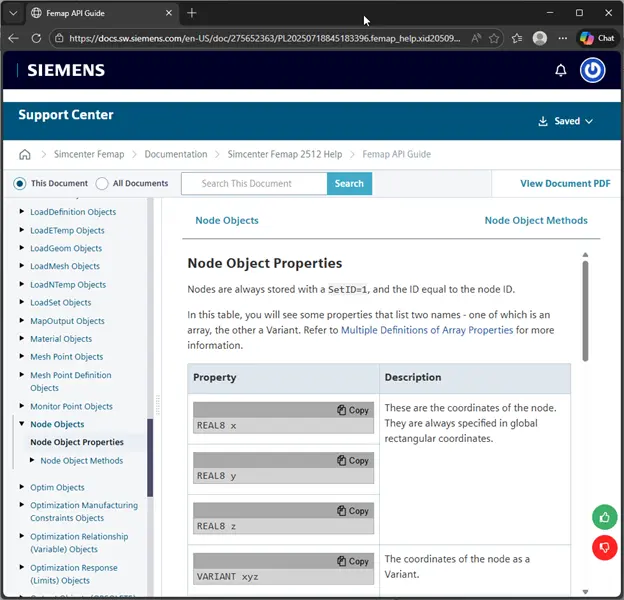Viewport: 624px width, 600px height.
Task: Click the notifications bell icon
Action: click(561, 70)
